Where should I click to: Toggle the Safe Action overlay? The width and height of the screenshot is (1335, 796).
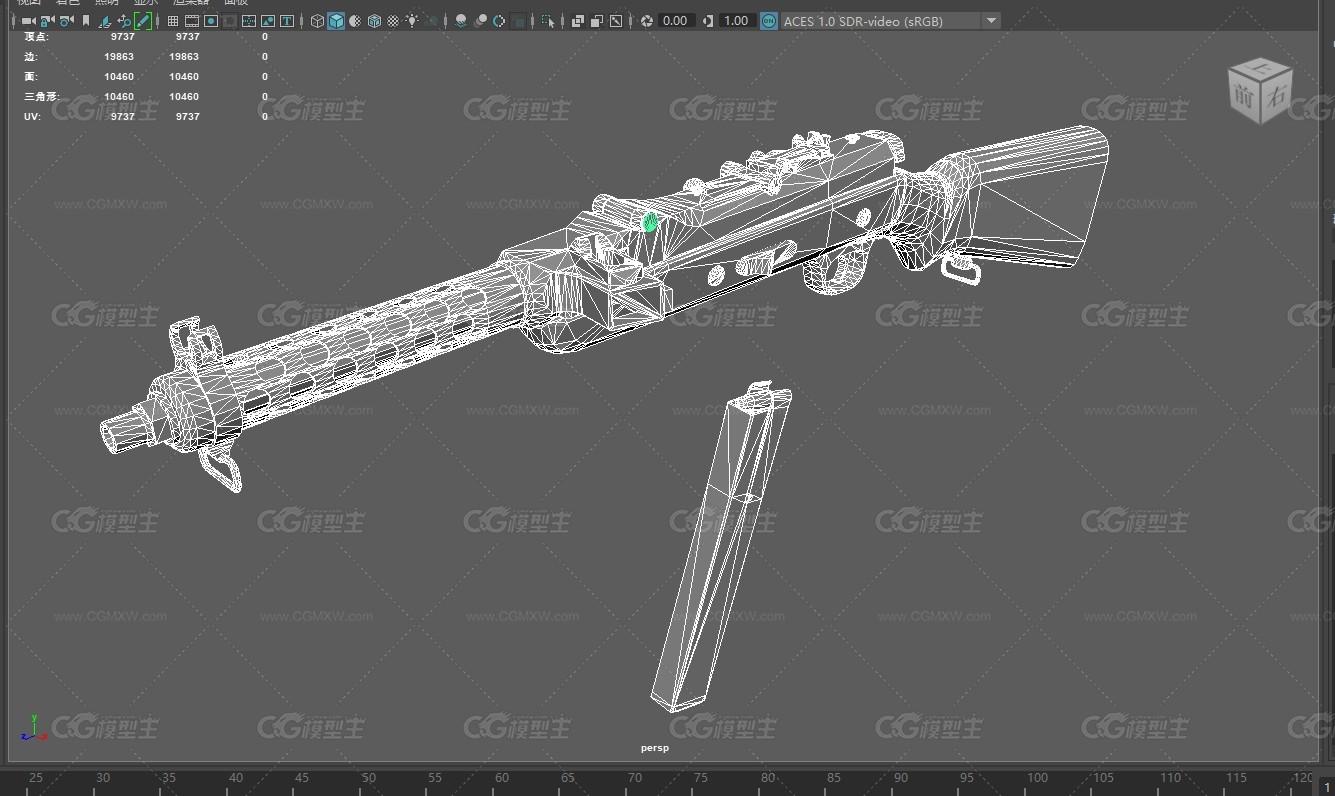coord(268,20)
